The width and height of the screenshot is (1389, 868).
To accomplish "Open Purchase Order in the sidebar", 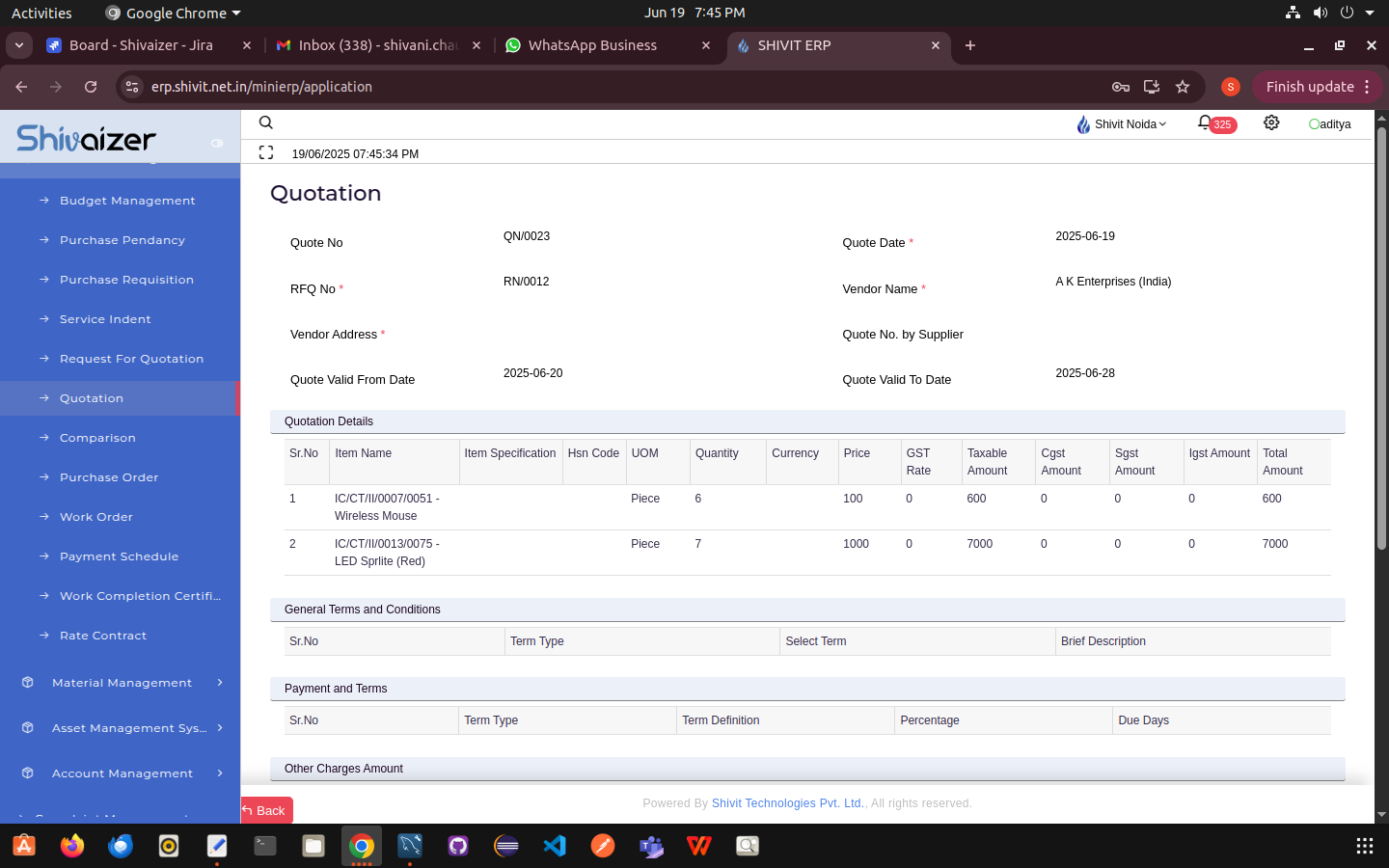I will [x=109, y=477].
